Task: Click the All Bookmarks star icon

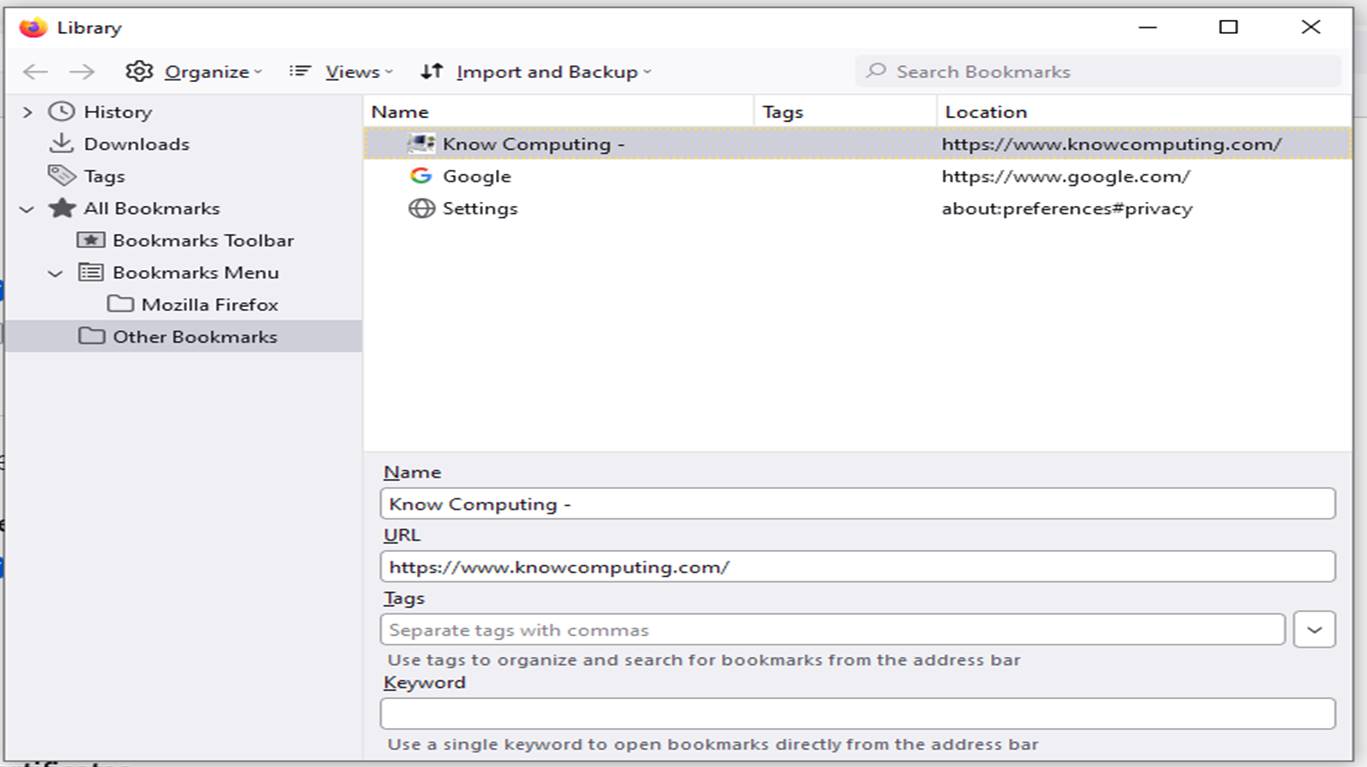Action: click(62, 208)
